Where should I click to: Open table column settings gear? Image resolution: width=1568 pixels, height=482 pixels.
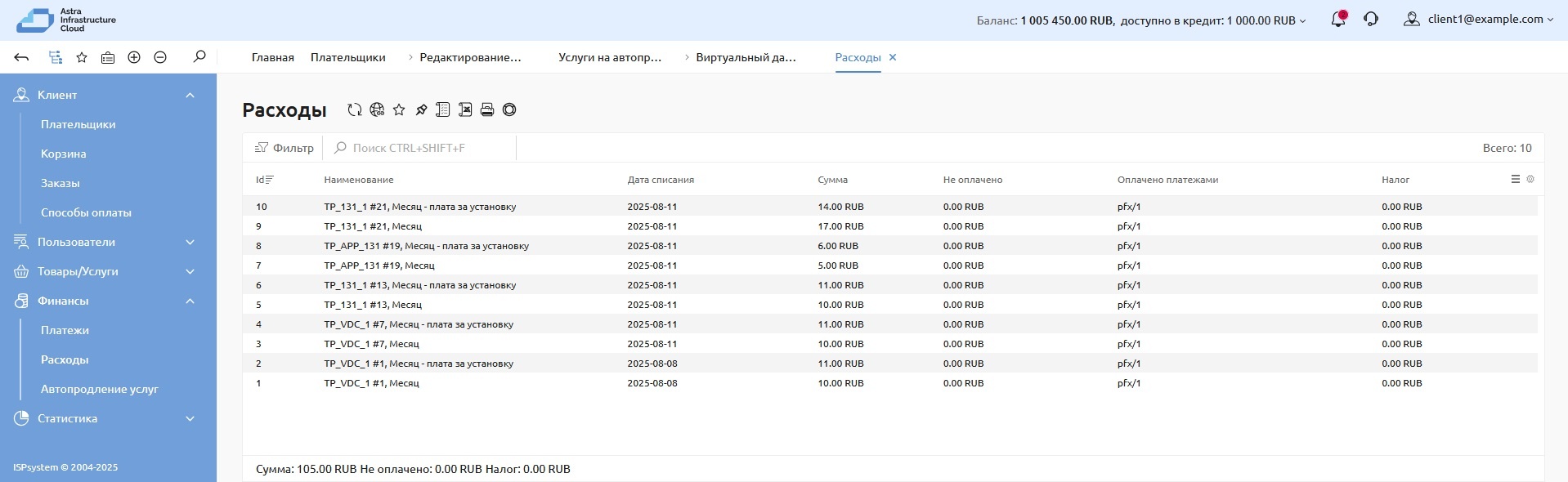(1530, 179)
